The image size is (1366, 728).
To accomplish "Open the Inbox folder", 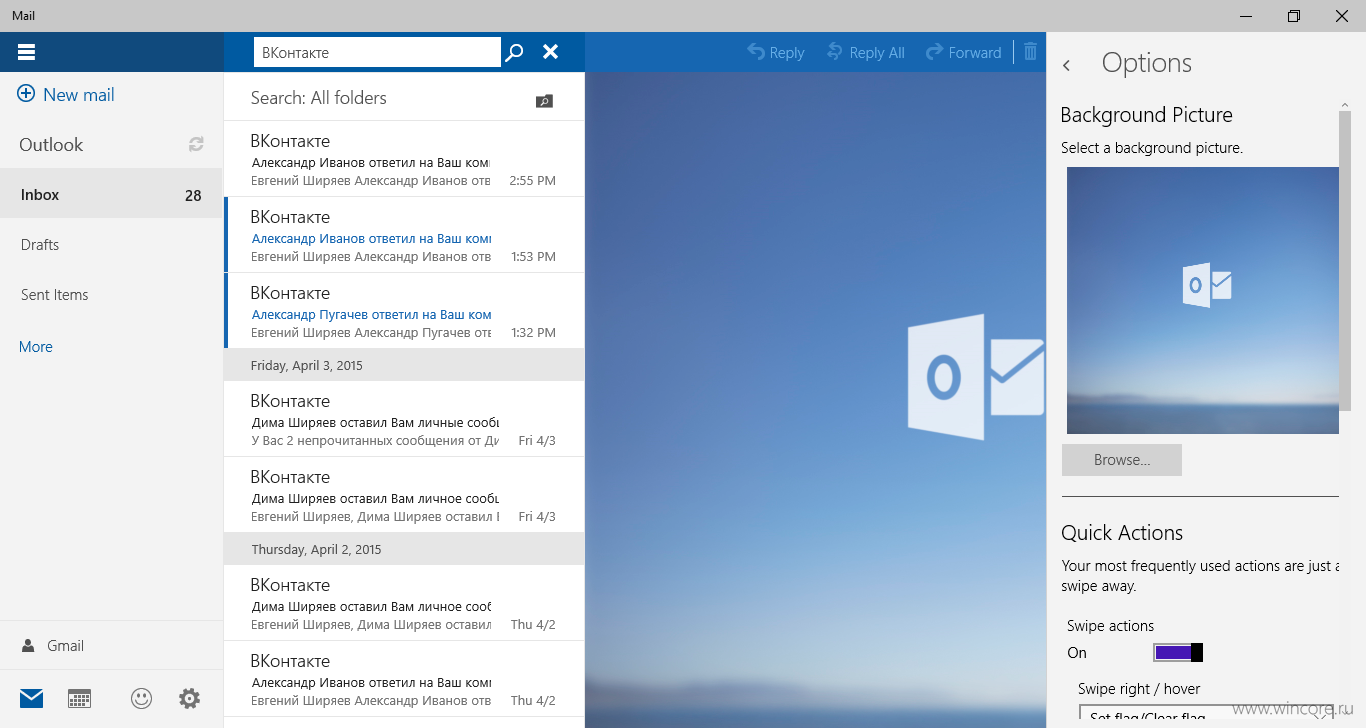I will [x=111, y=194].
